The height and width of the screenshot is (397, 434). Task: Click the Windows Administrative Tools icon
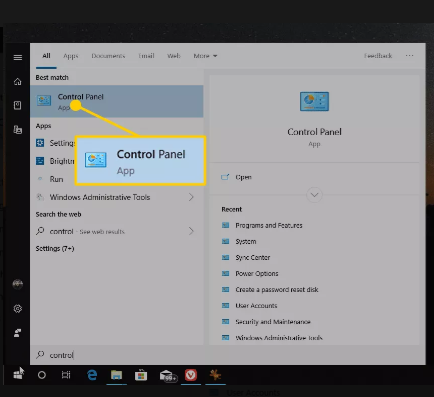tap(40, 197)
